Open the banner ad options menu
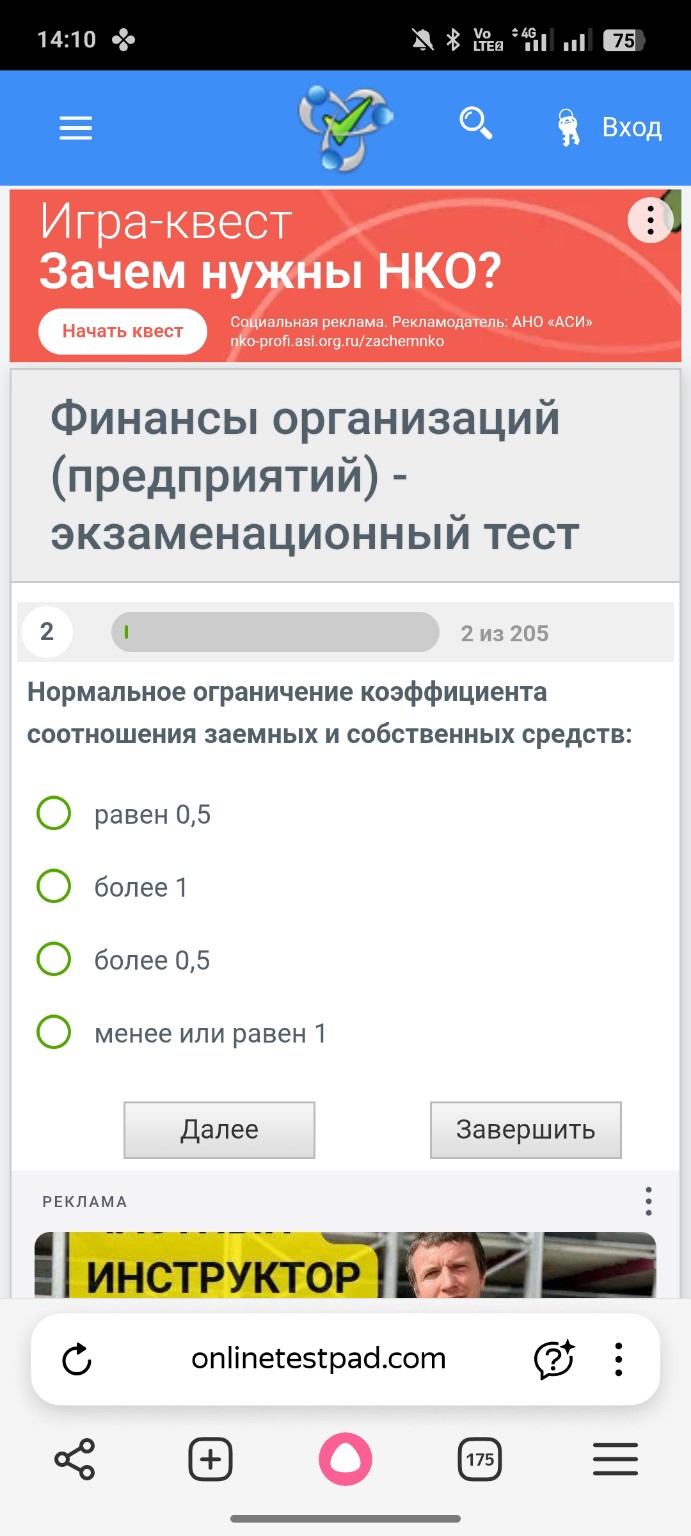This screenshot has width=691, height=1536. tap(649, 220)
